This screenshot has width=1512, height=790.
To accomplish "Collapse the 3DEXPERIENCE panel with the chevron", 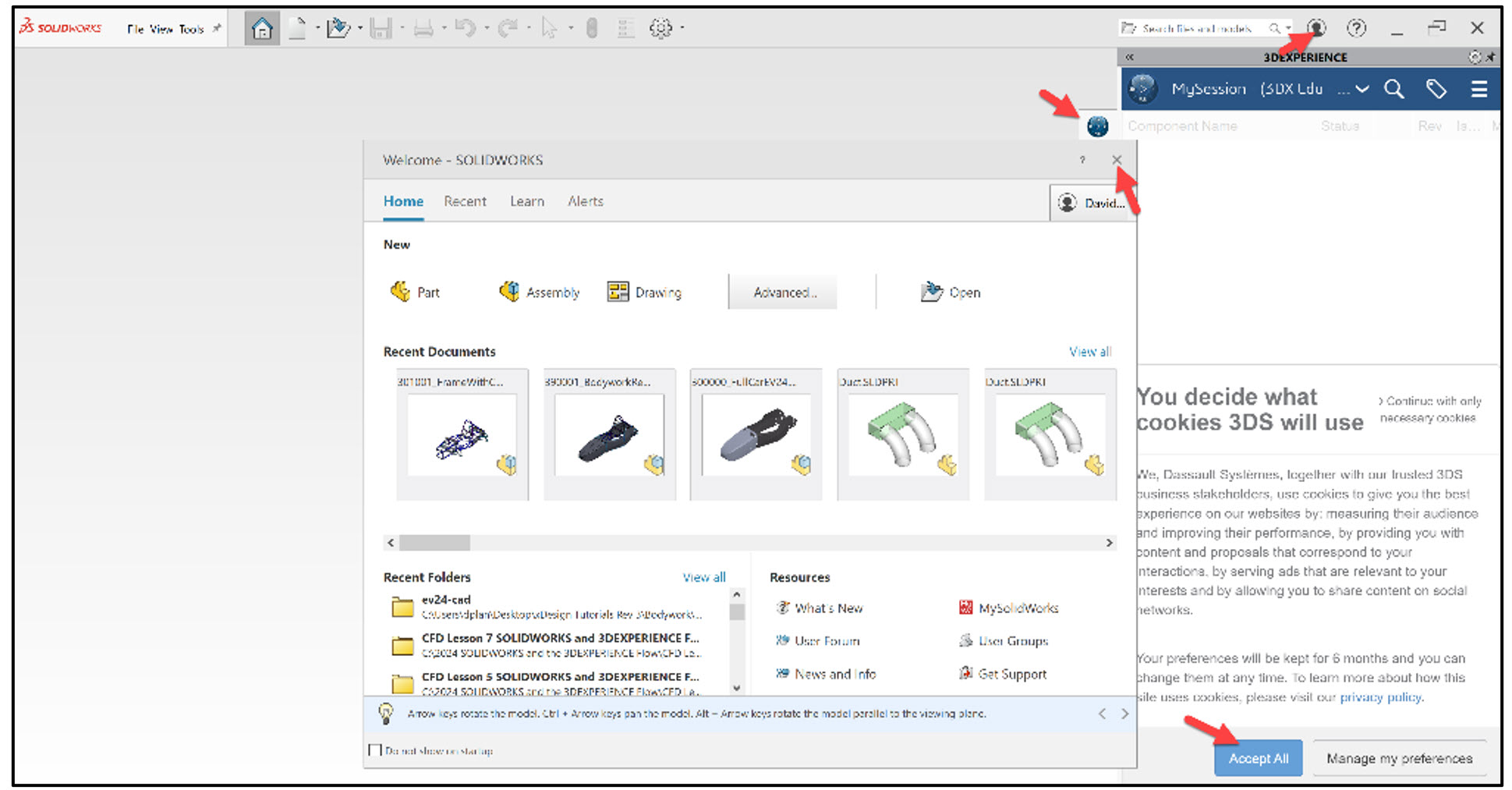I will [x=1130, y=56].
